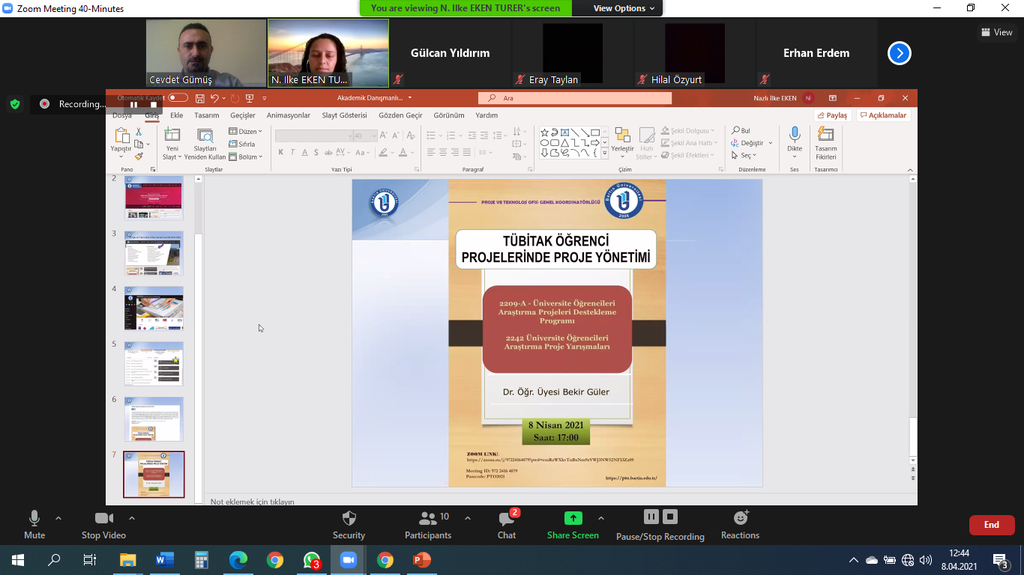This screenshot has width=1024, height=575.
Task: Open PowerPoint from the Windows taskbar
Action: click(x=422, y=560)
